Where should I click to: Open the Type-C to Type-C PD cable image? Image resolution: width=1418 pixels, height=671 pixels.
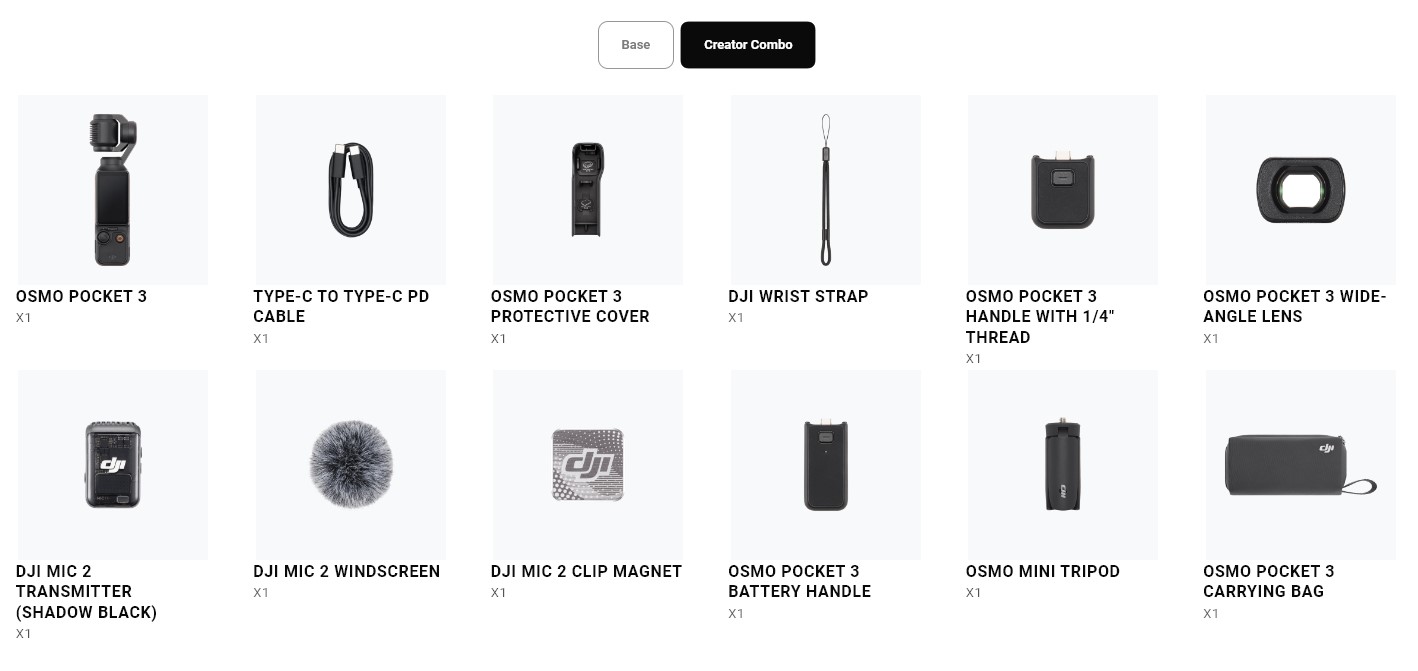pyautogui.click(x=351, y=190)
